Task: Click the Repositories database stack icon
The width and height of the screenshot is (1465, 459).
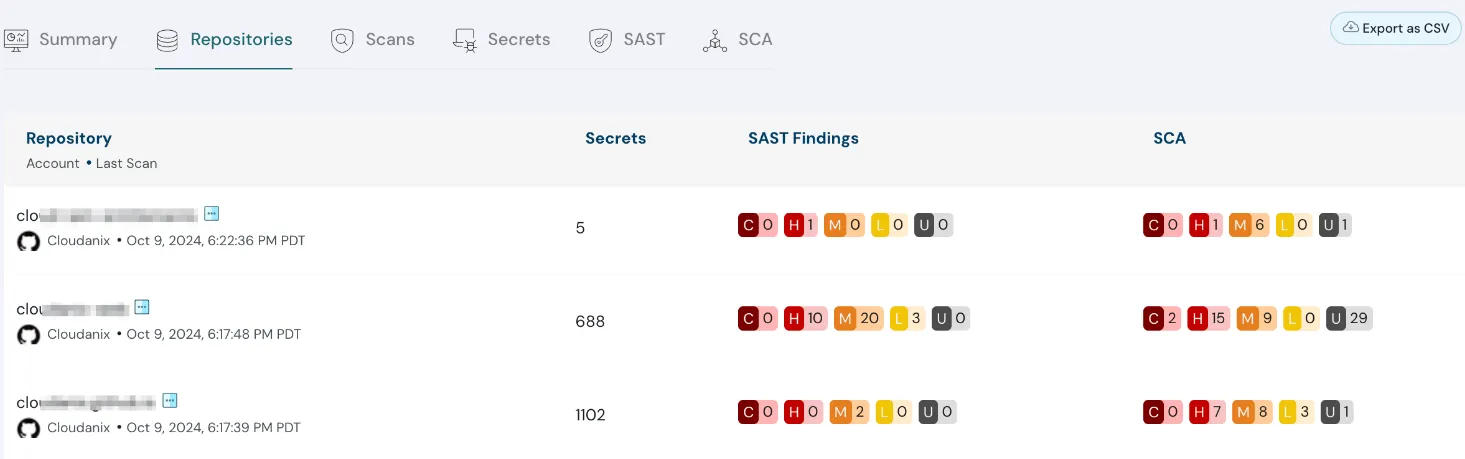Action: pos(167,41)
